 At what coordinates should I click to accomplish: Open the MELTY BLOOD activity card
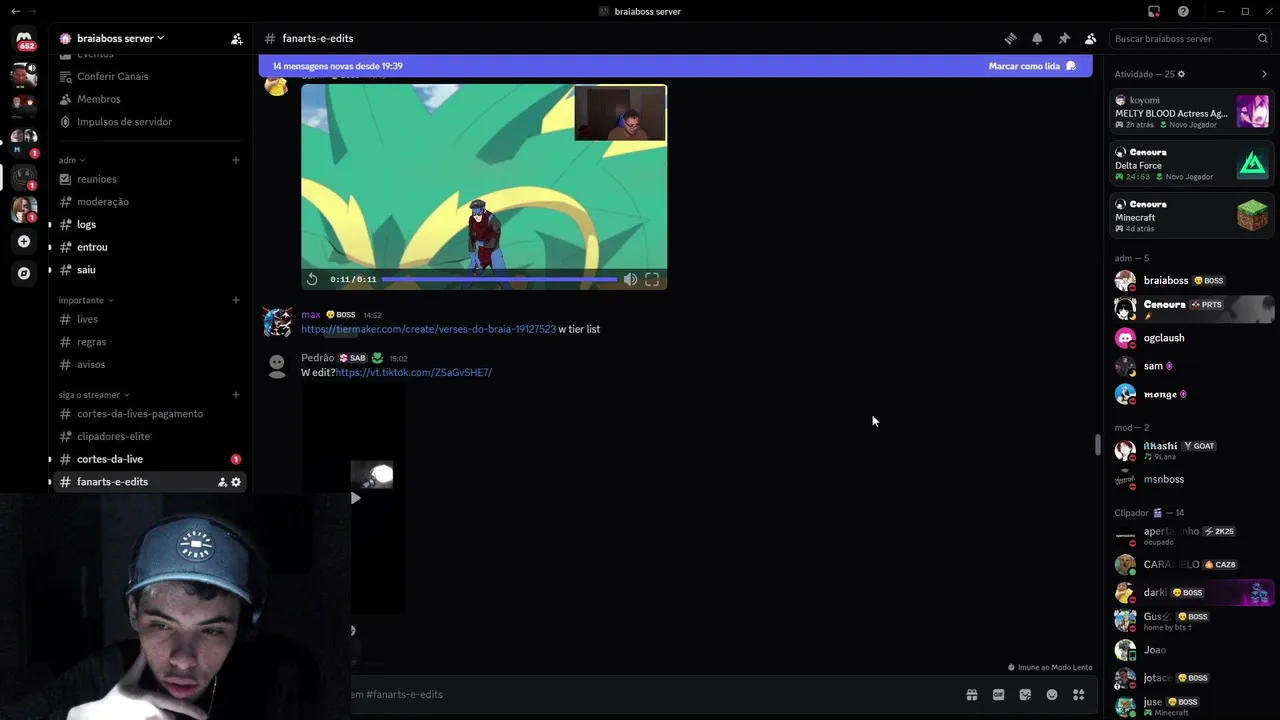pos(1192,112)
